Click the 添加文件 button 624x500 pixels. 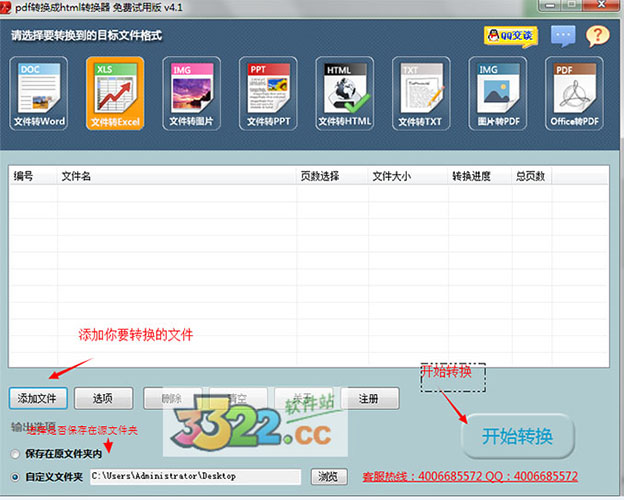coord(38,398)
